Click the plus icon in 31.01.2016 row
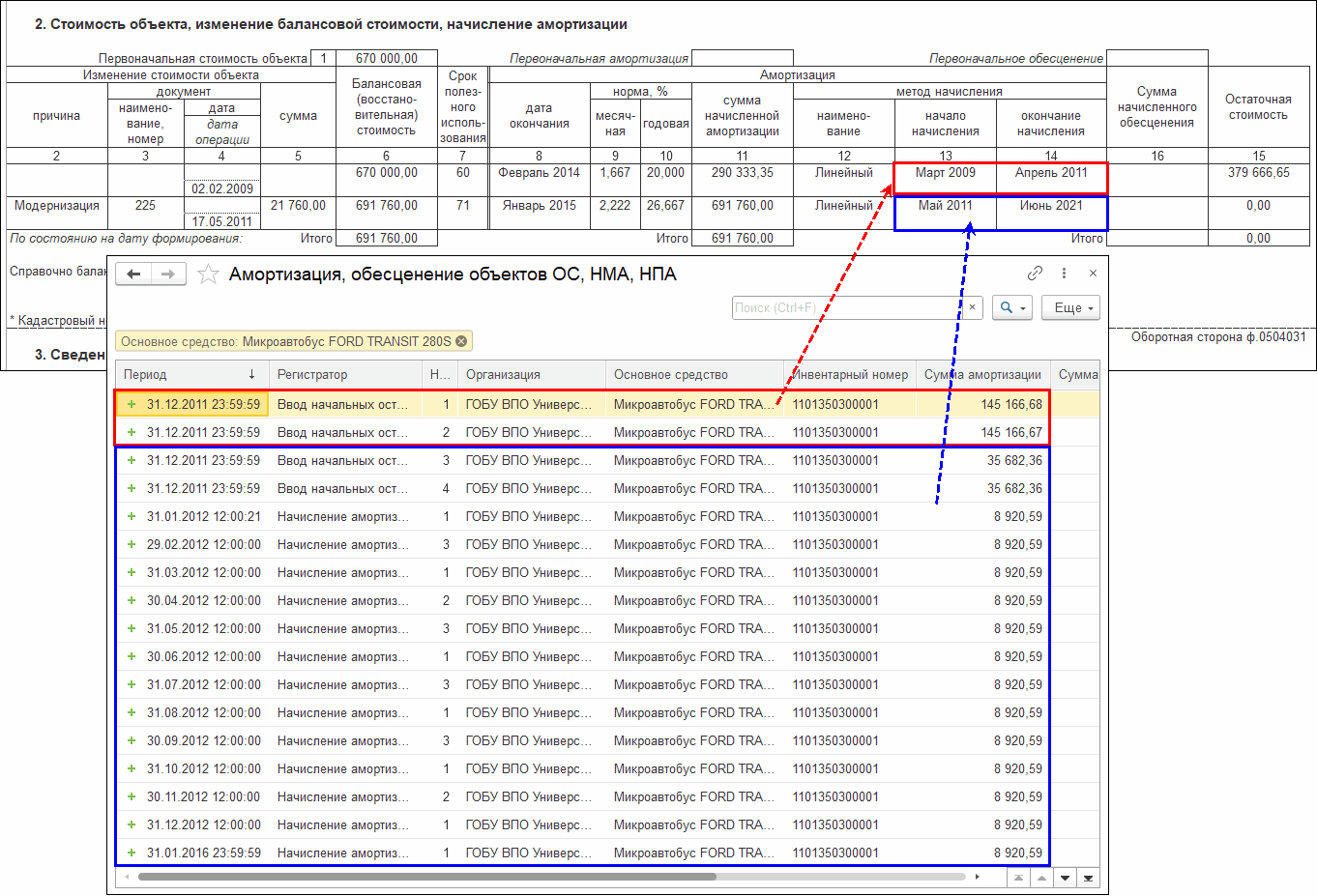 pos(132,853)
